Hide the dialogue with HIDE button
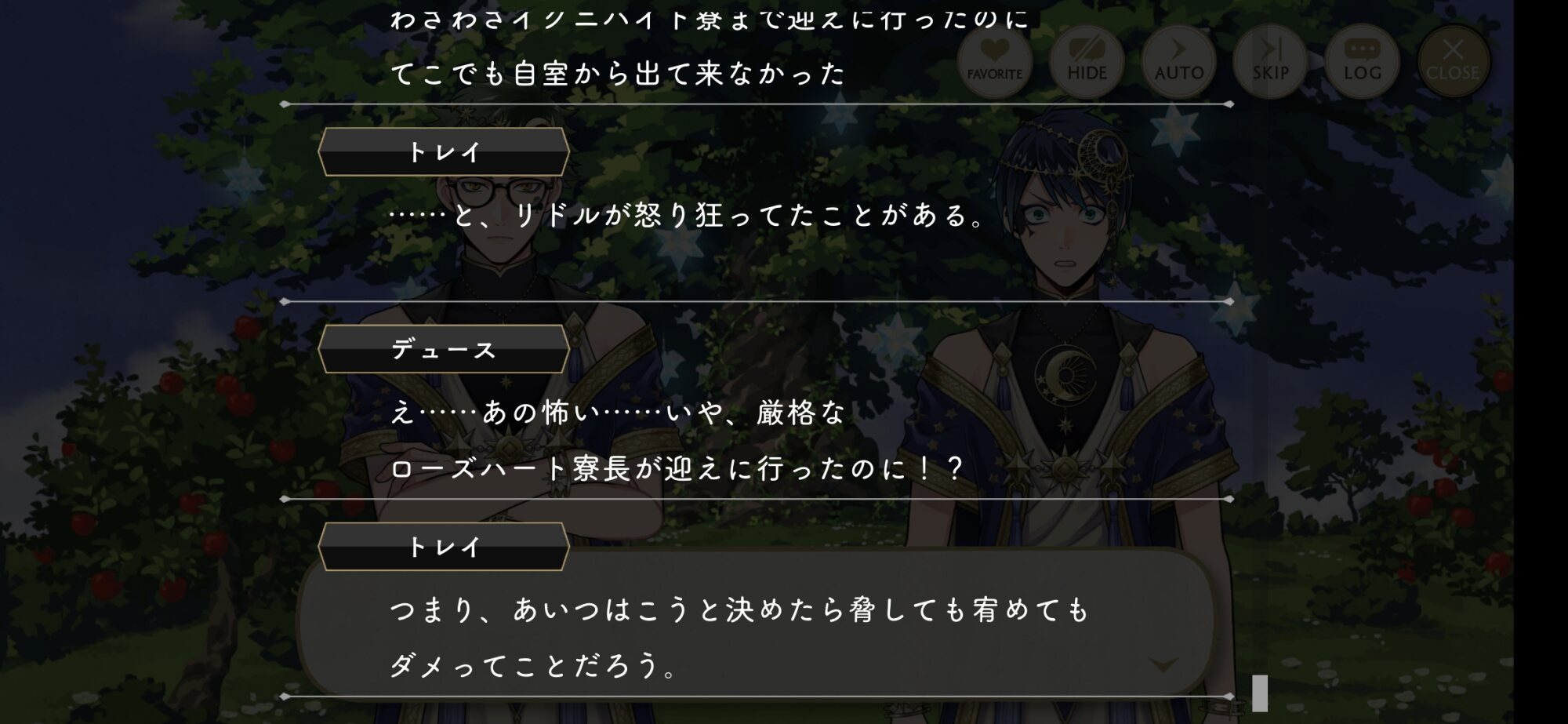 click(1087, 60)
